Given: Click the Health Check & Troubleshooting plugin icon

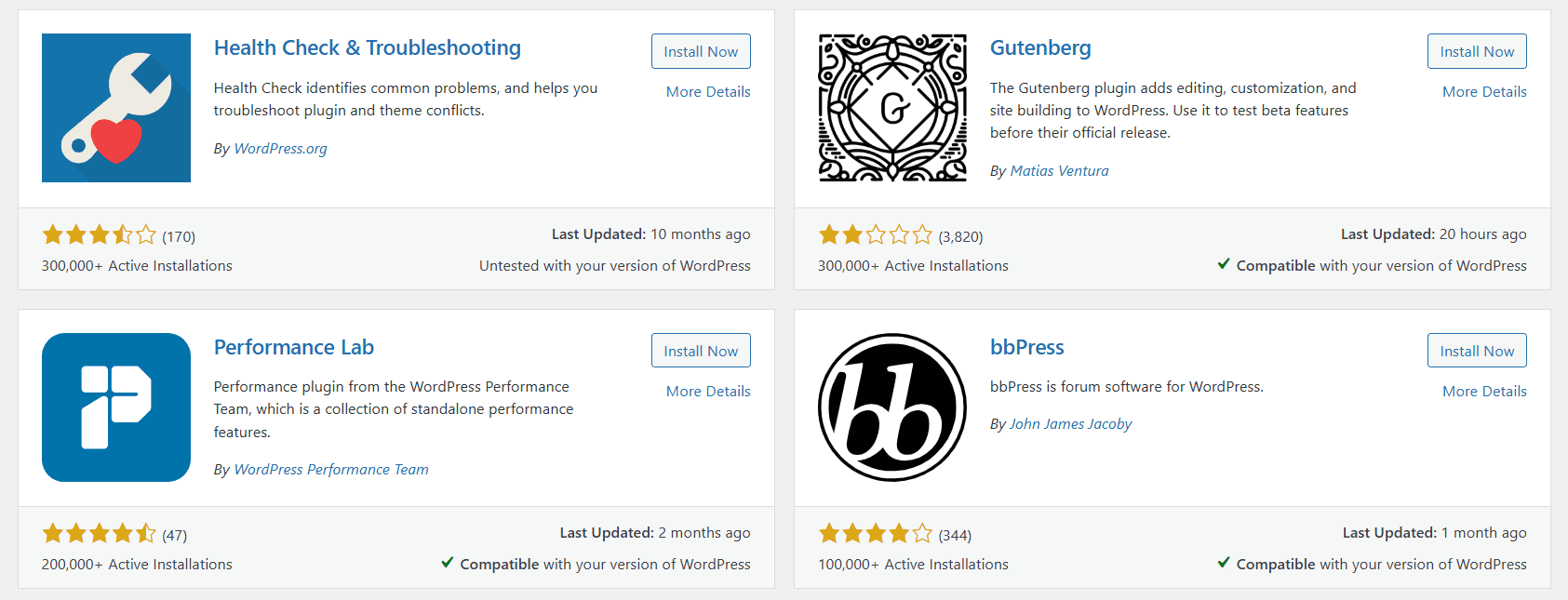Looking at the screenshot, I should pyautogui.click(x=115, y=108).
